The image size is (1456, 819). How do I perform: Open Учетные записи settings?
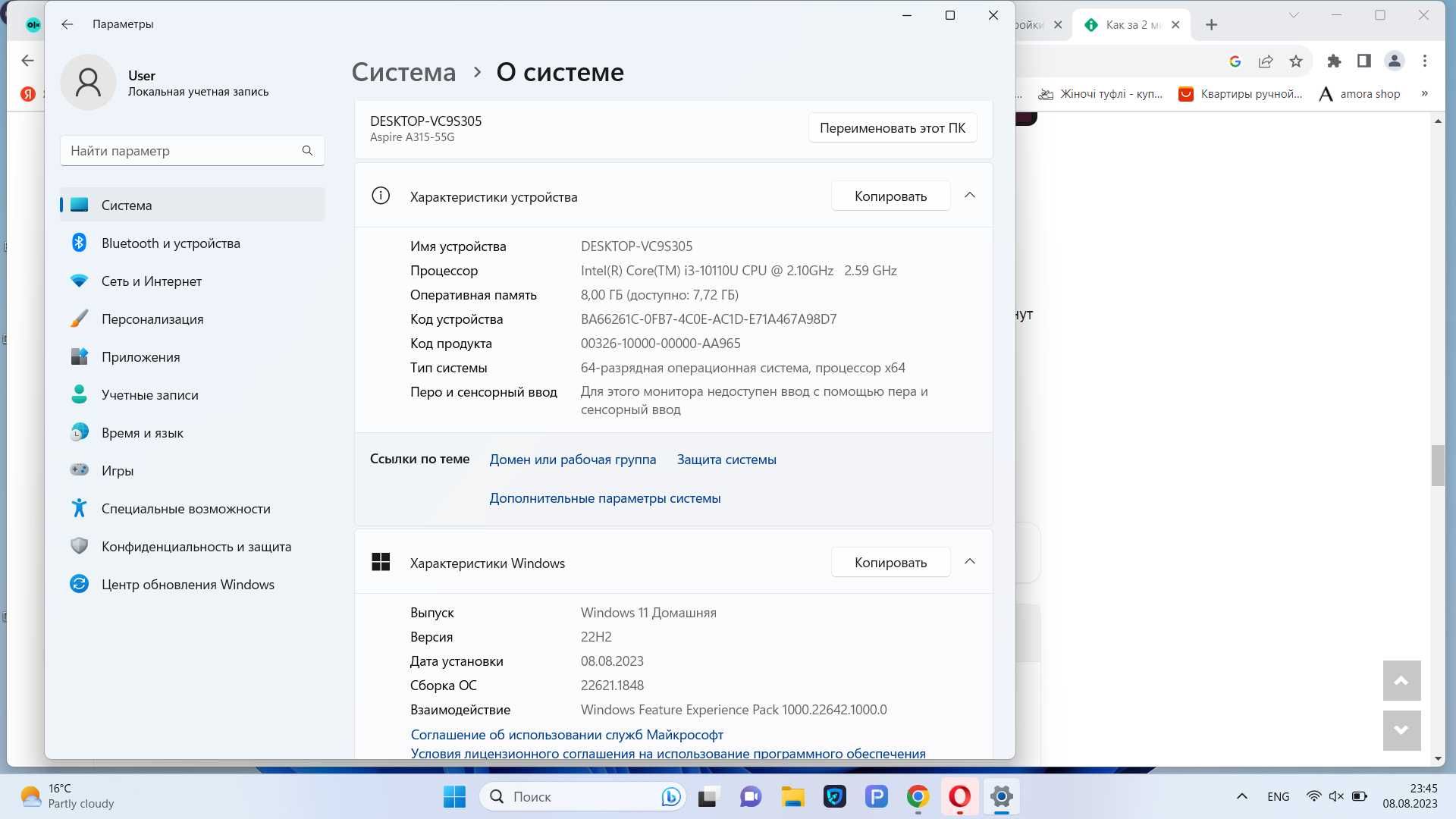(193, 395)
